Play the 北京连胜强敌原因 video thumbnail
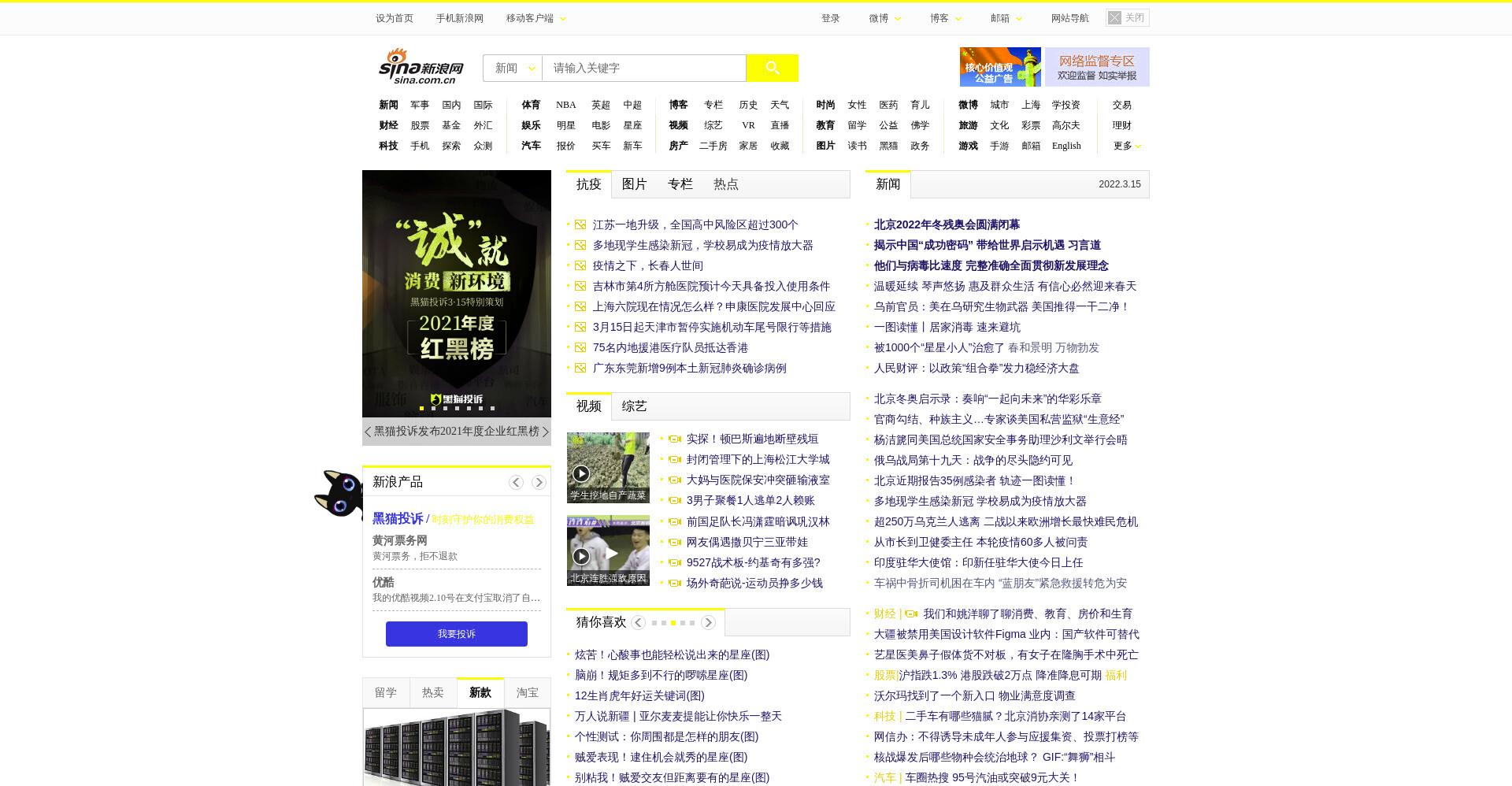Screen dimensions: 1512x786 coord(608,551)
